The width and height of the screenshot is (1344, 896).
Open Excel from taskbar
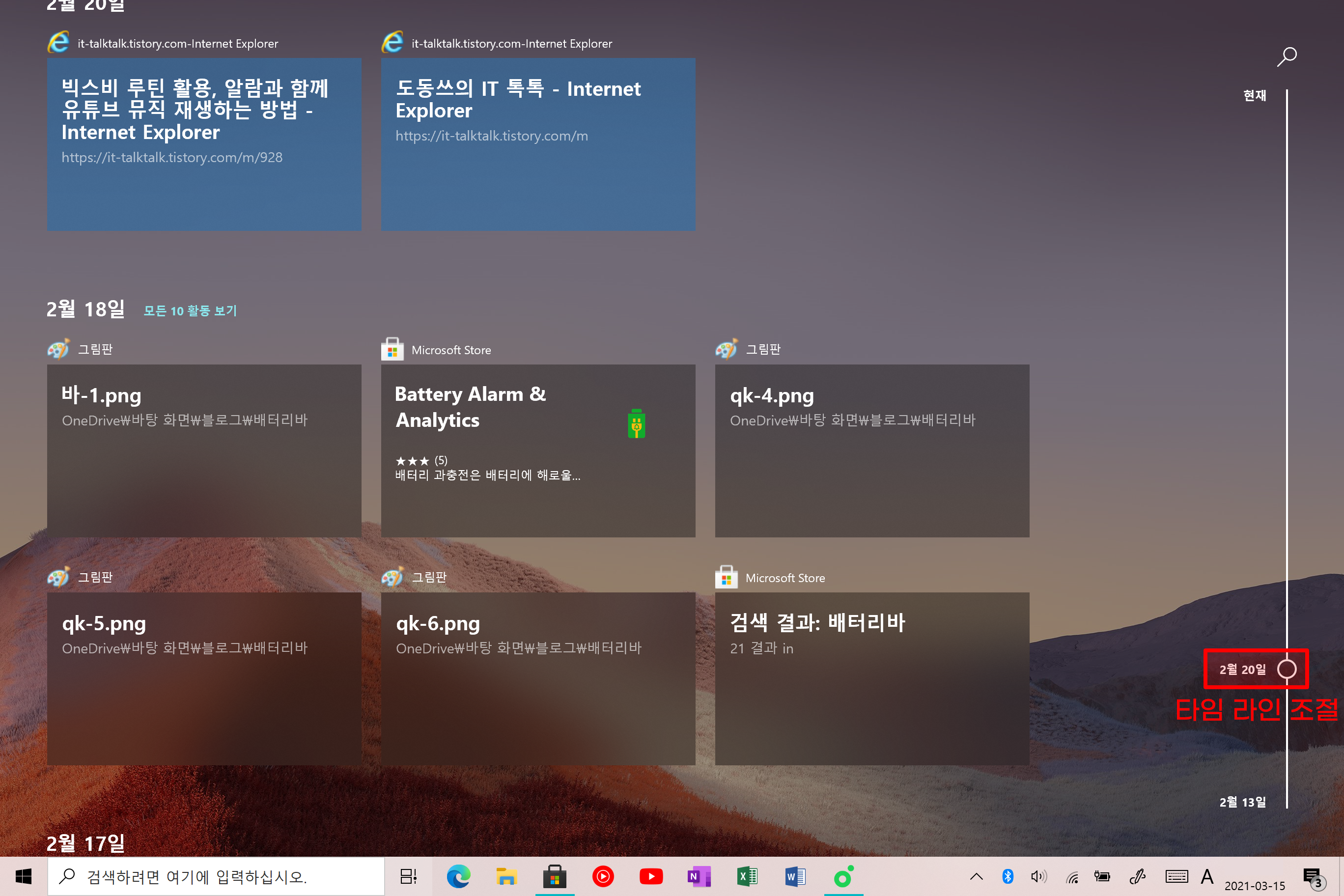[x=747, y=876]
